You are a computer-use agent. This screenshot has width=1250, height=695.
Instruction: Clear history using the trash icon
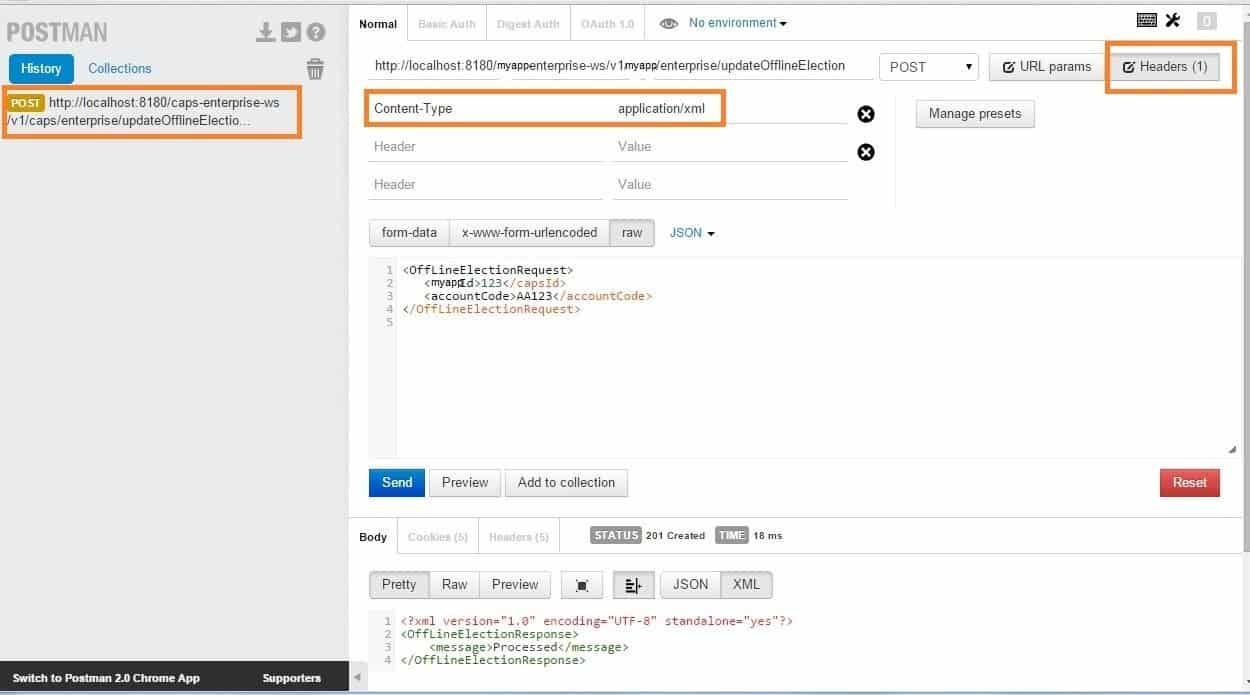click(x=315, y=69)
